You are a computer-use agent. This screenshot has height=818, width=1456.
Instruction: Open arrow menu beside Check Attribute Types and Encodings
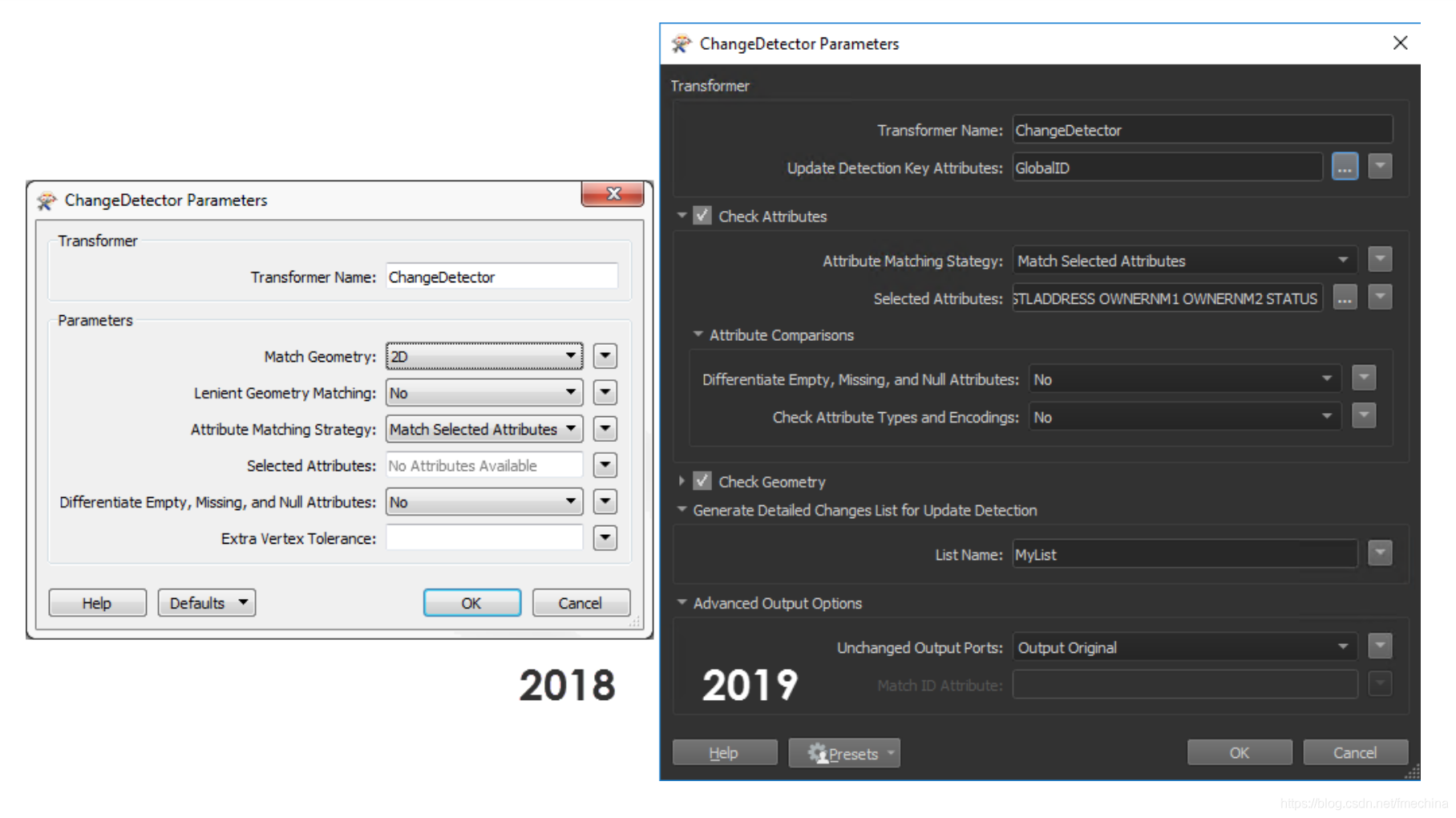coord(1363,416)
